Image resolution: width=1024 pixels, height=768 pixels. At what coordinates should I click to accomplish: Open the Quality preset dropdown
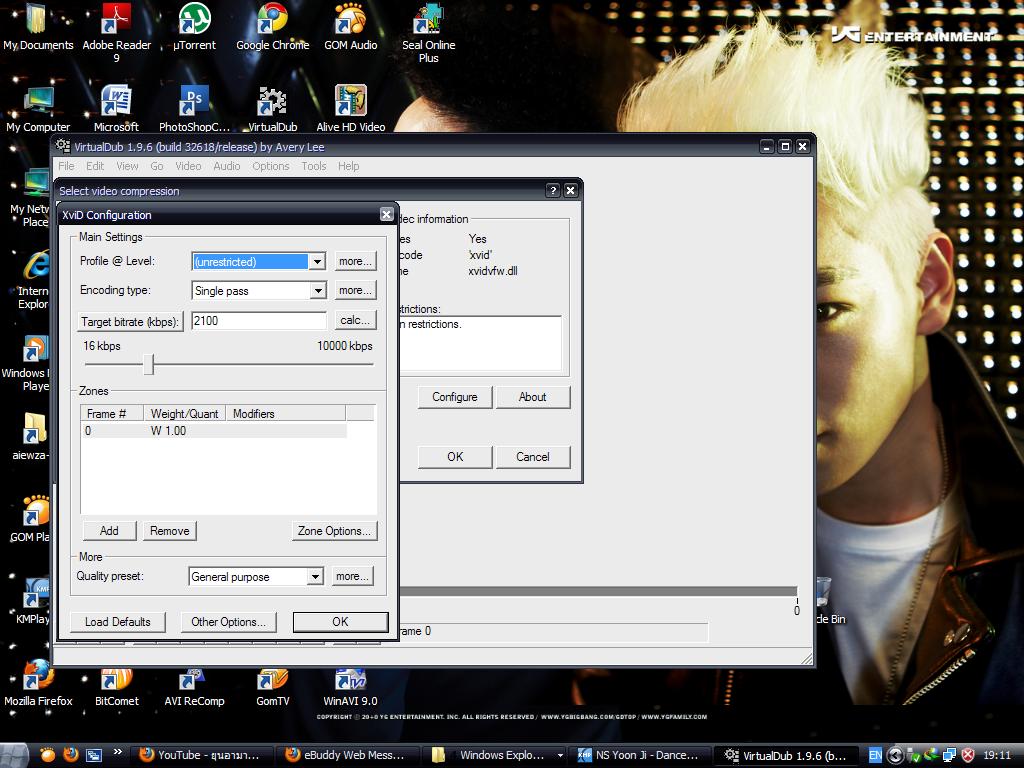[x=315, y=577]
